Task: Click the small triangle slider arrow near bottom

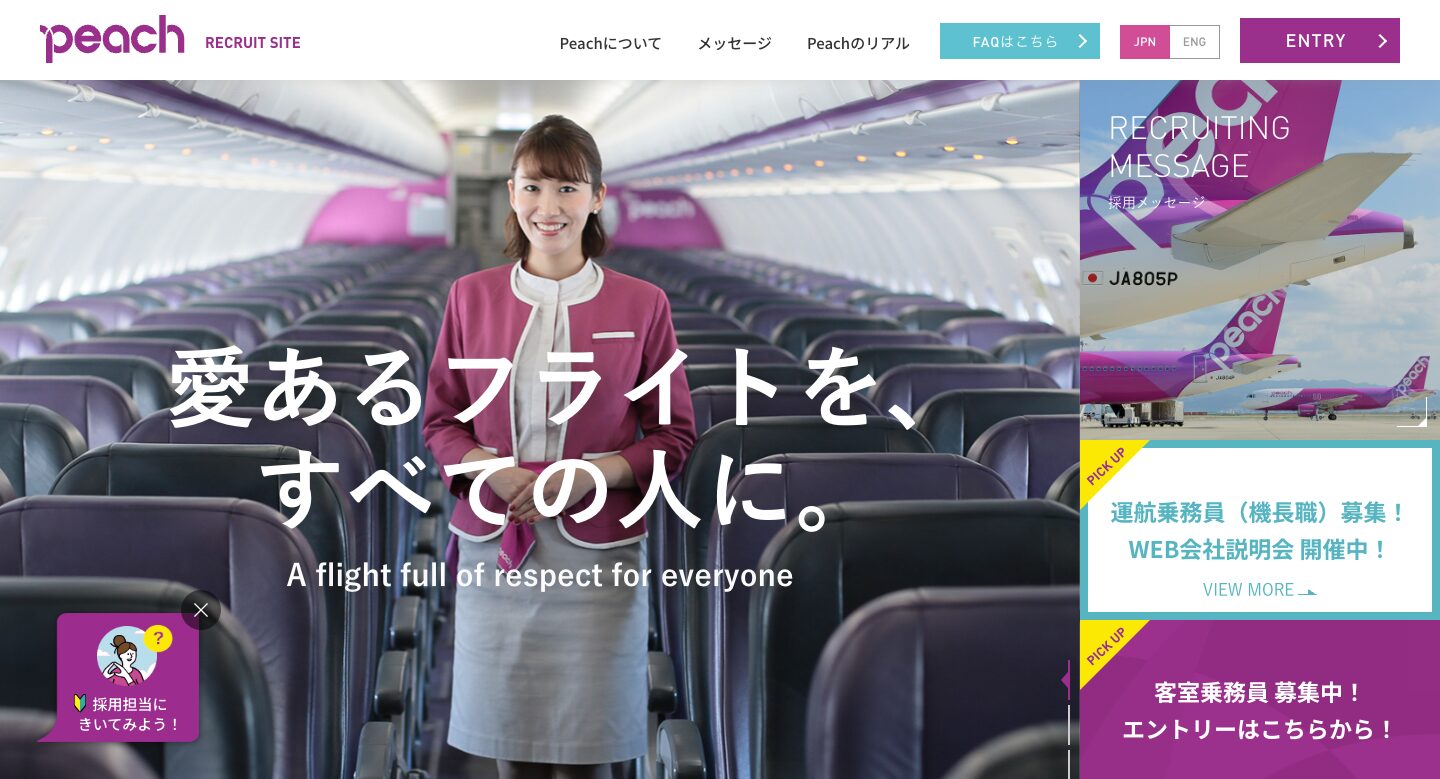Action: point(1066,680)
